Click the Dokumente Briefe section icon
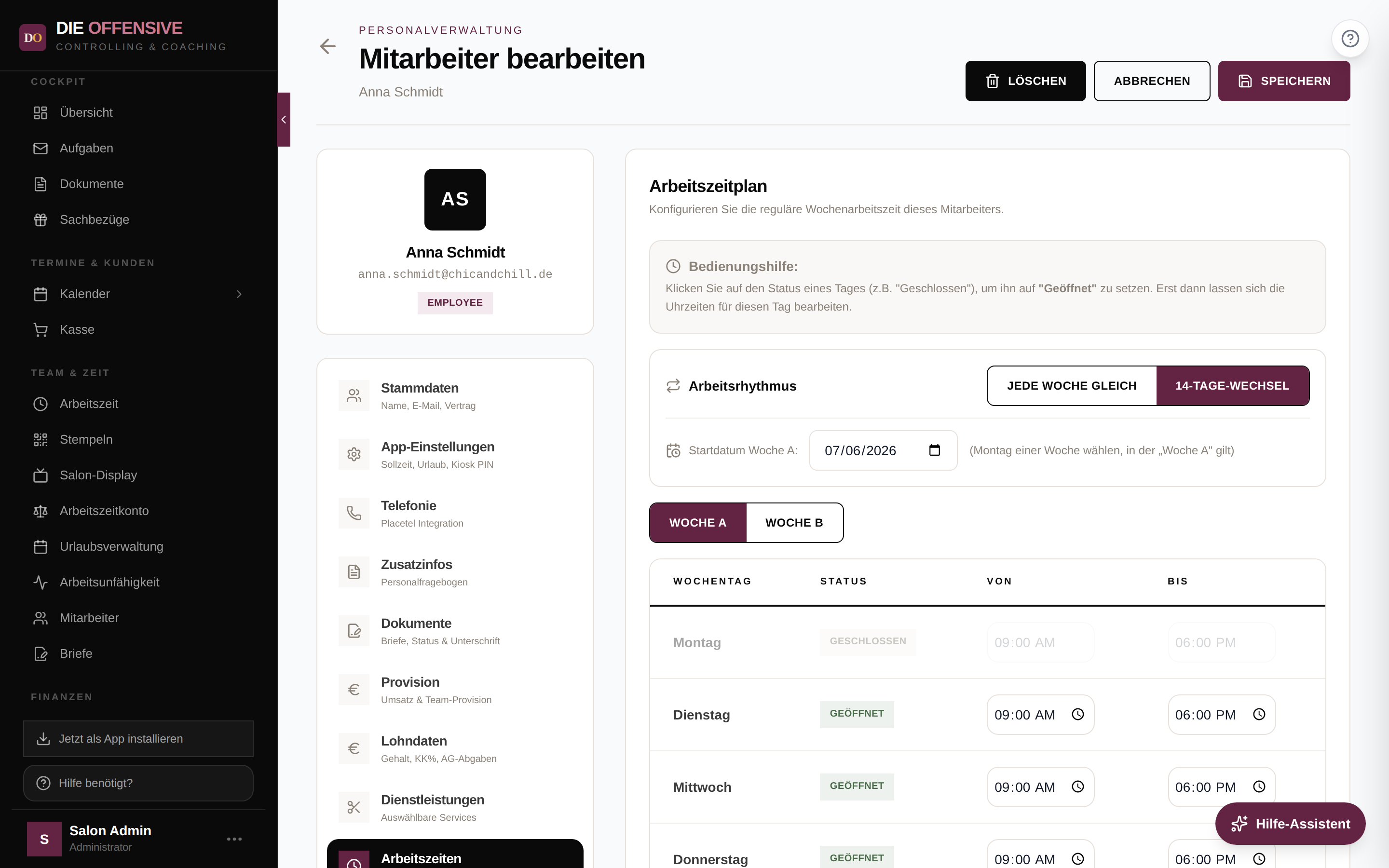This screenshot has height=868, width=1389. pyautogui.click(x=354, y=631)
